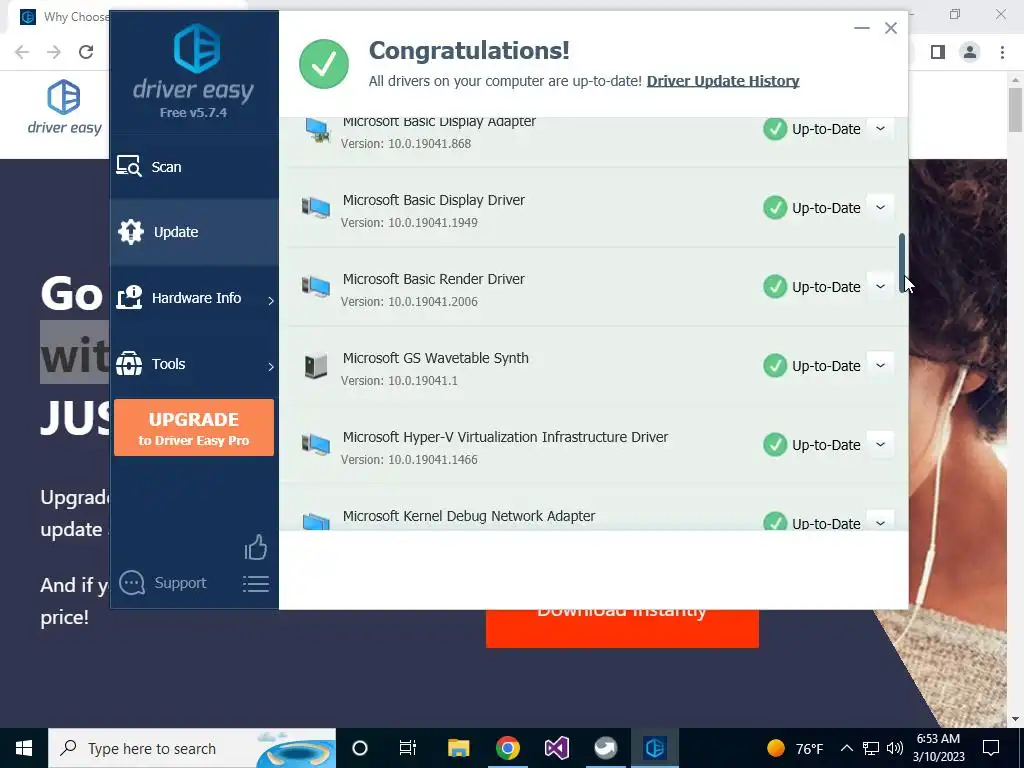The image size is (1024, 768).
Task: Click Up-to-Date checkmark for Basic Render Driver
Action: [775, 287]
